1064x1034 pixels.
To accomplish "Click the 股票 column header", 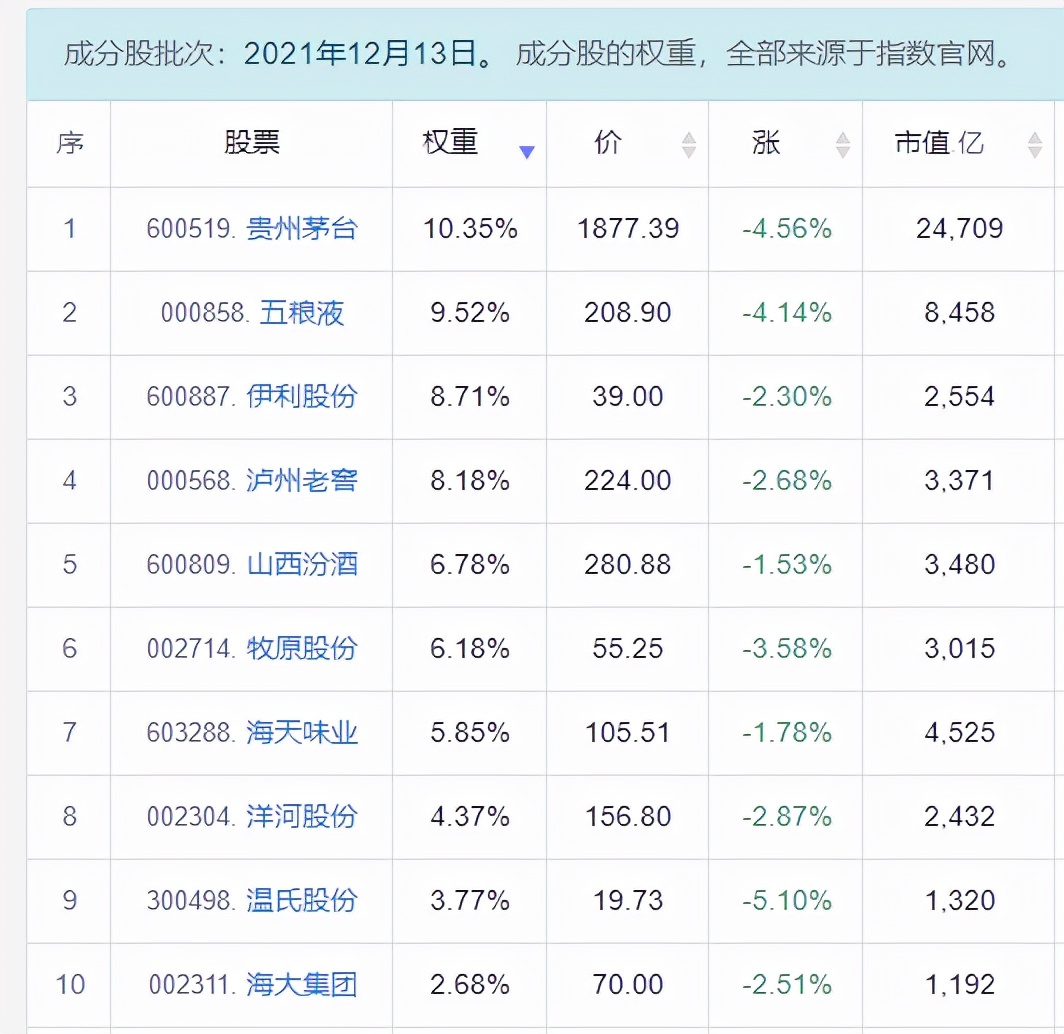I will [251, 143].
